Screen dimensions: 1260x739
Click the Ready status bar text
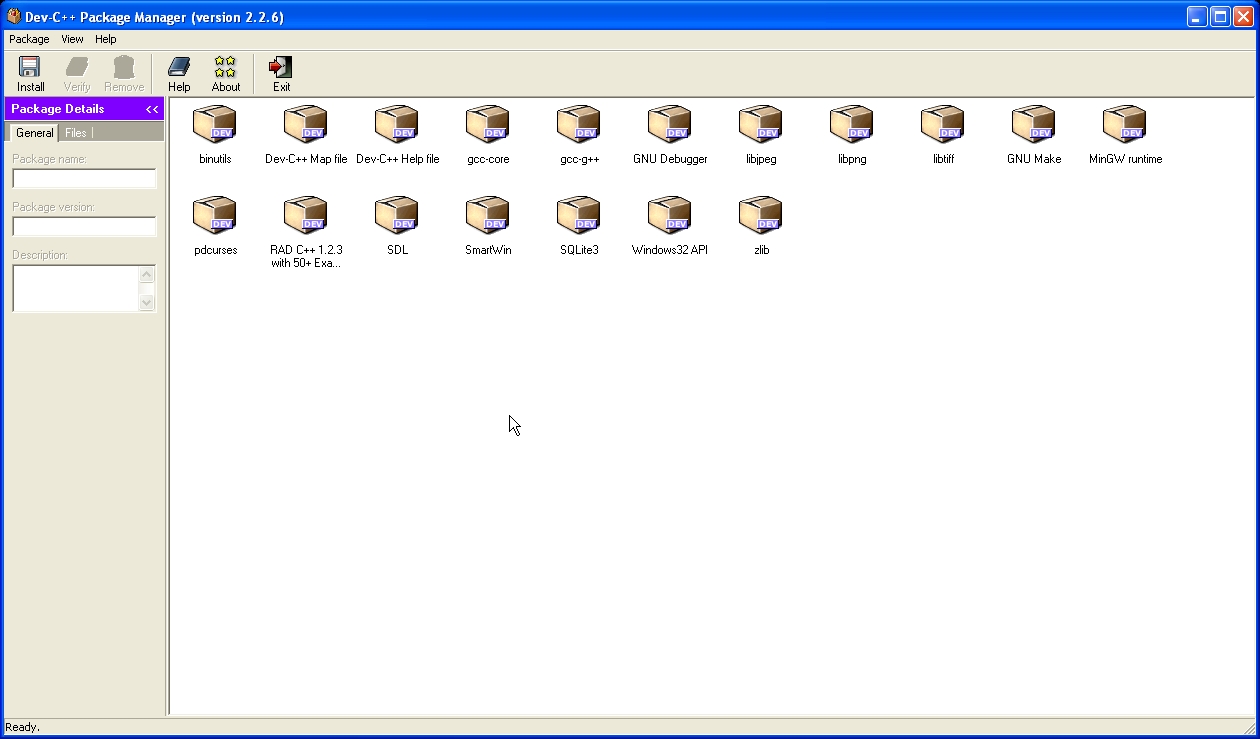(x=22, y=727)
